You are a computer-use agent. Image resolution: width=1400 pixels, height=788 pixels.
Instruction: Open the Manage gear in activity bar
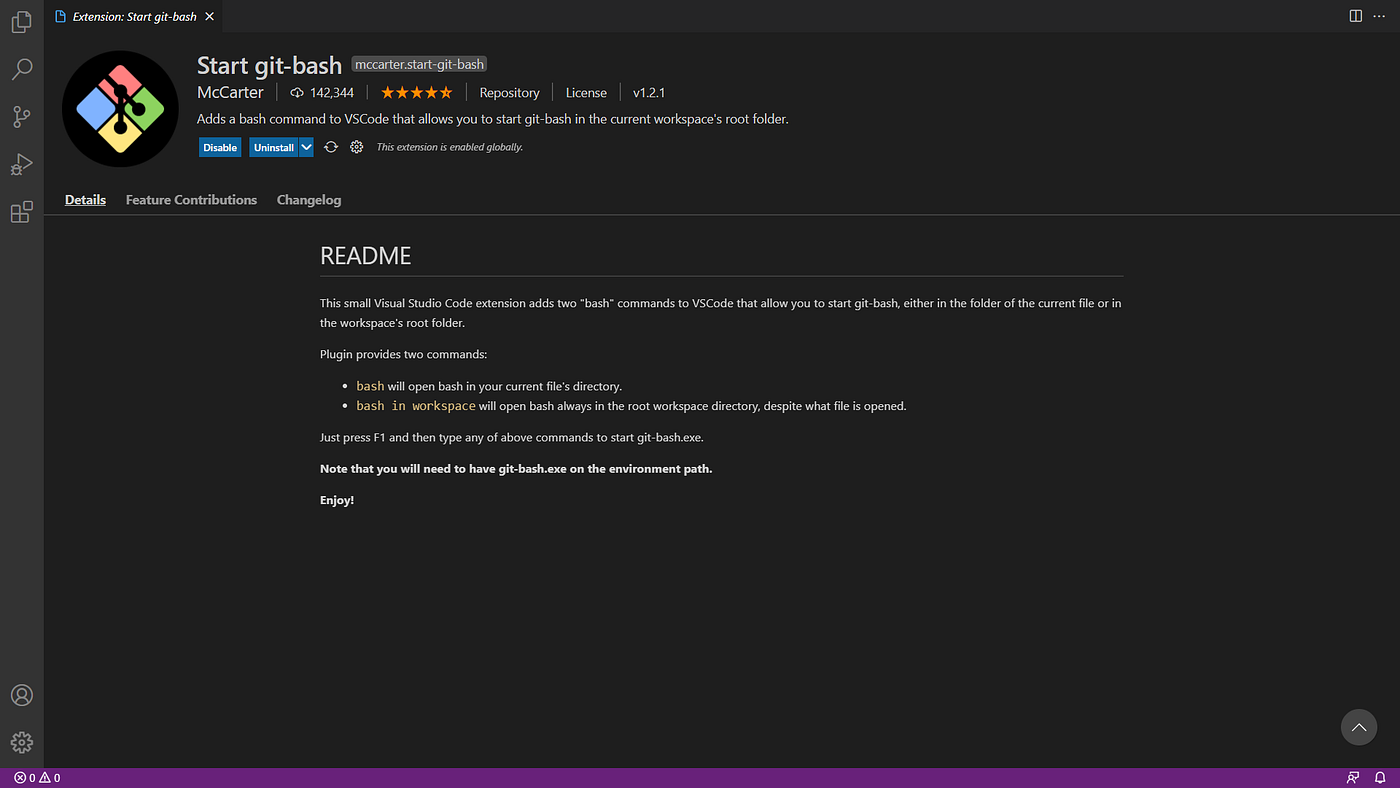[x=21, y=742]
